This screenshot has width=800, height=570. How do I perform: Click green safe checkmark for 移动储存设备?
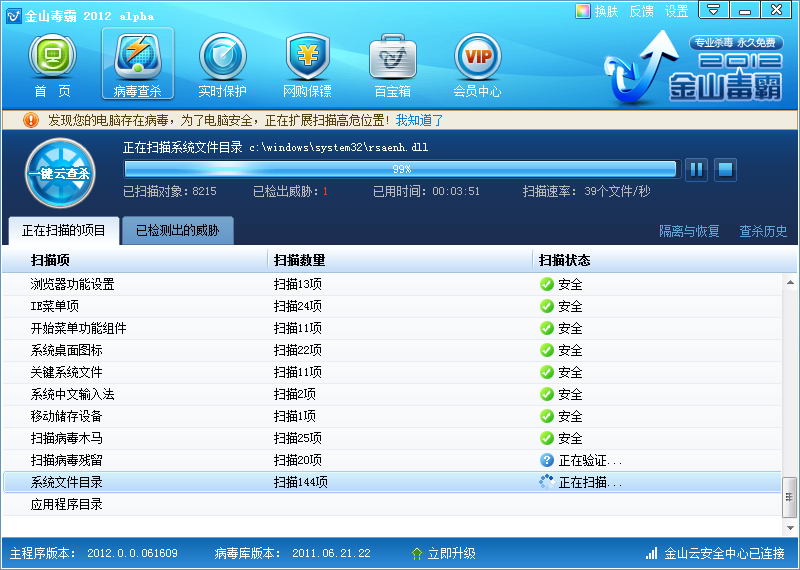click(546, 416)
